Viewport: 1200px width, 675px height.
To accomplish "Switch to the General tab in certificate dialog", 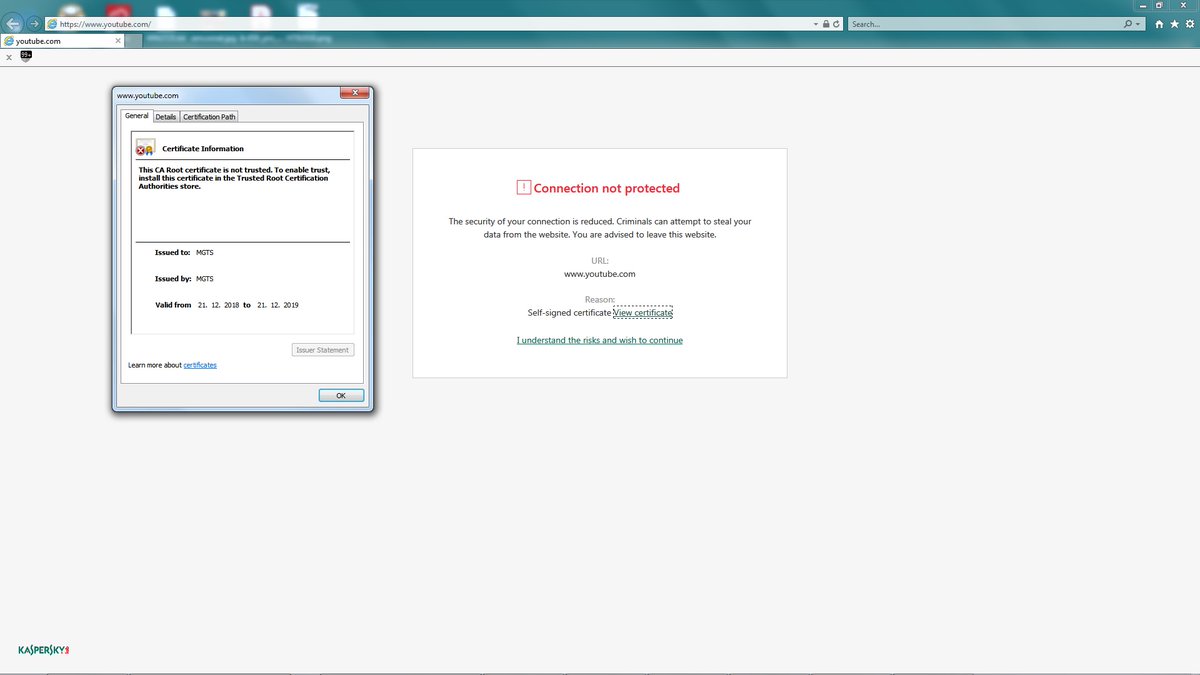I will coord(136,116).
